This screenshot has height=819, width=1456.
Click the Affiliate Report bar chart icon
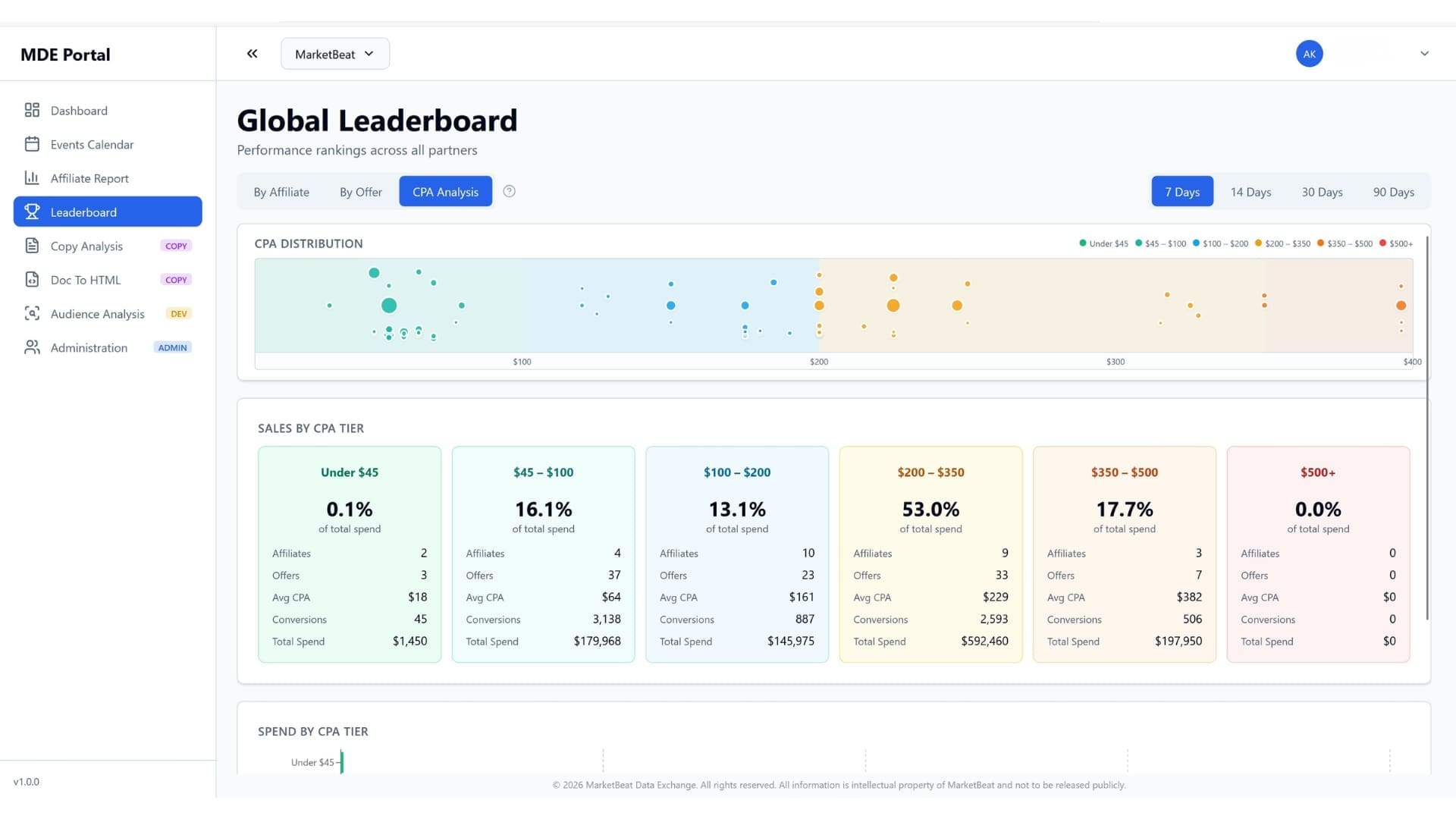pyautogui.click(x=32, y=178)
